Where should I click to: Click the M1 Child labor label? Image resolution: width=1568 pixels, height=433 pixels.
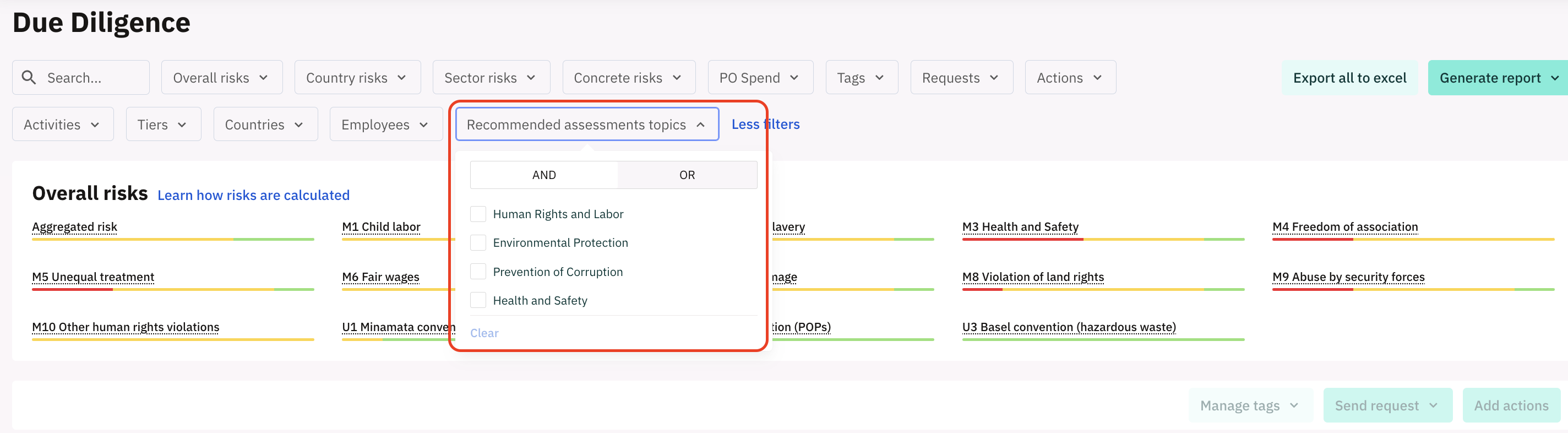[381, 226]
